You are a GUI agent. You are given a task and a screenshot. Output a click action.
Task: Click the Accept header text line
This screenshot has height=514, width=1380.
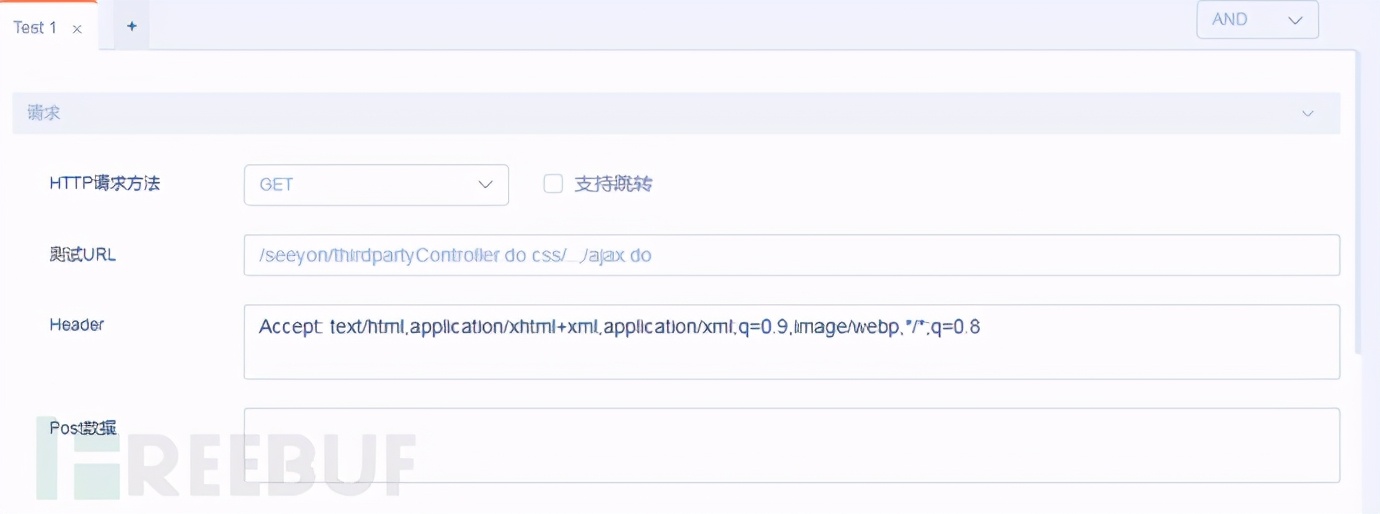(x=619, y=327)
